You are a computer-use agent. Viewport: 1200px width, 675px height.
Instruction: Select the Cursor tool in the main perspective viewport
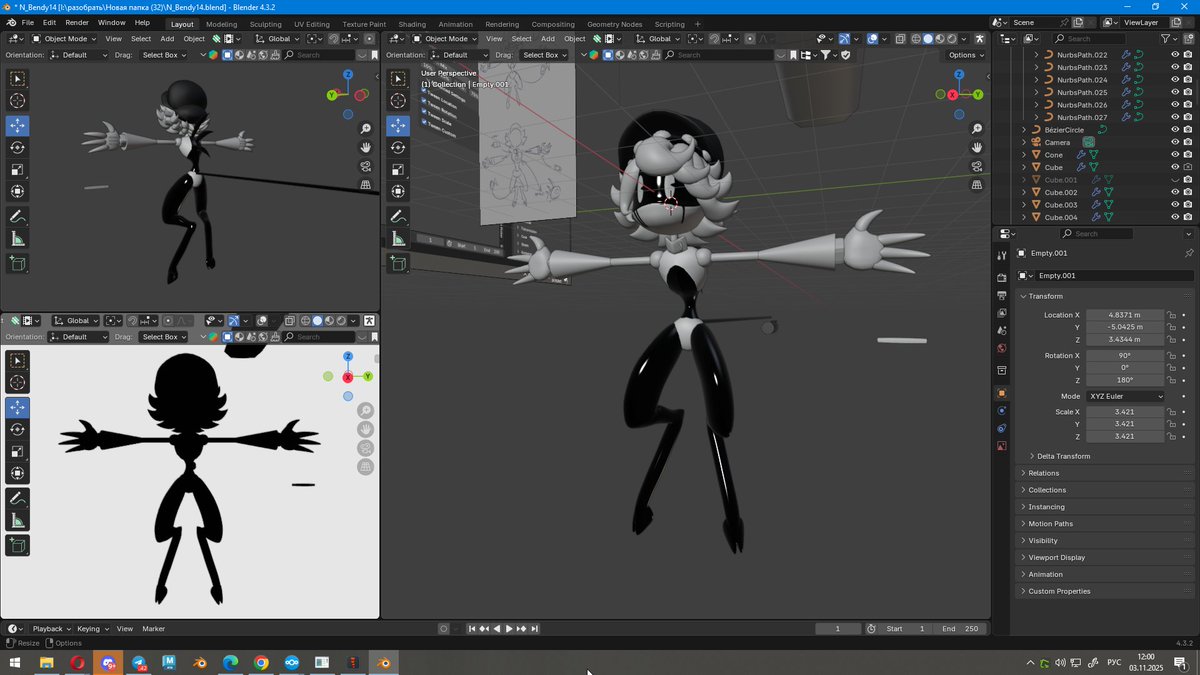[398, 100]
